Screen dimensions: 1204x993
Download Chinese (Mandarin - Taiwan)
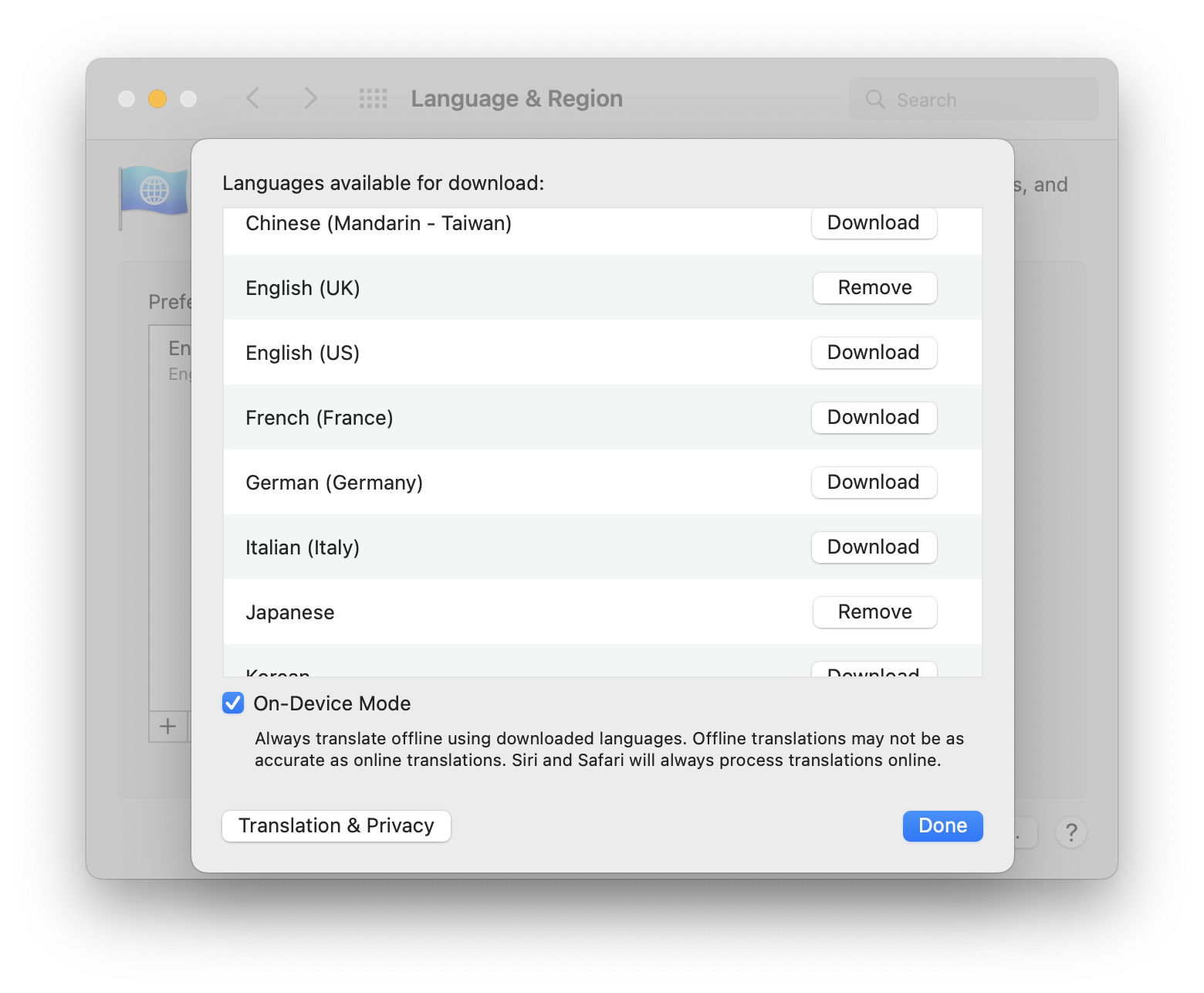point(873,222)
